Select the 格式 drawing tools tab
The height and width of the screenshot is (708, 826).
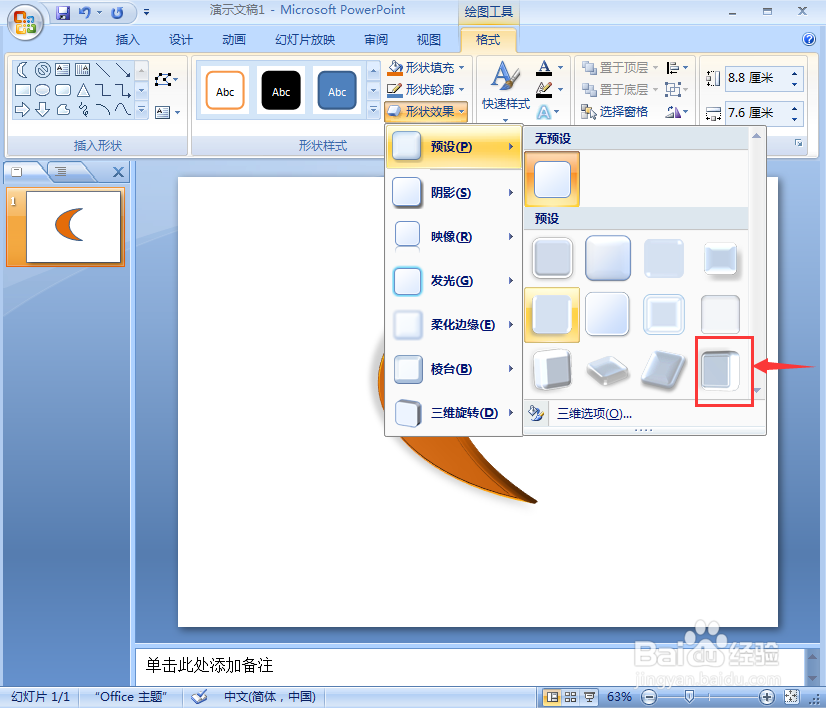click(488, 40)
